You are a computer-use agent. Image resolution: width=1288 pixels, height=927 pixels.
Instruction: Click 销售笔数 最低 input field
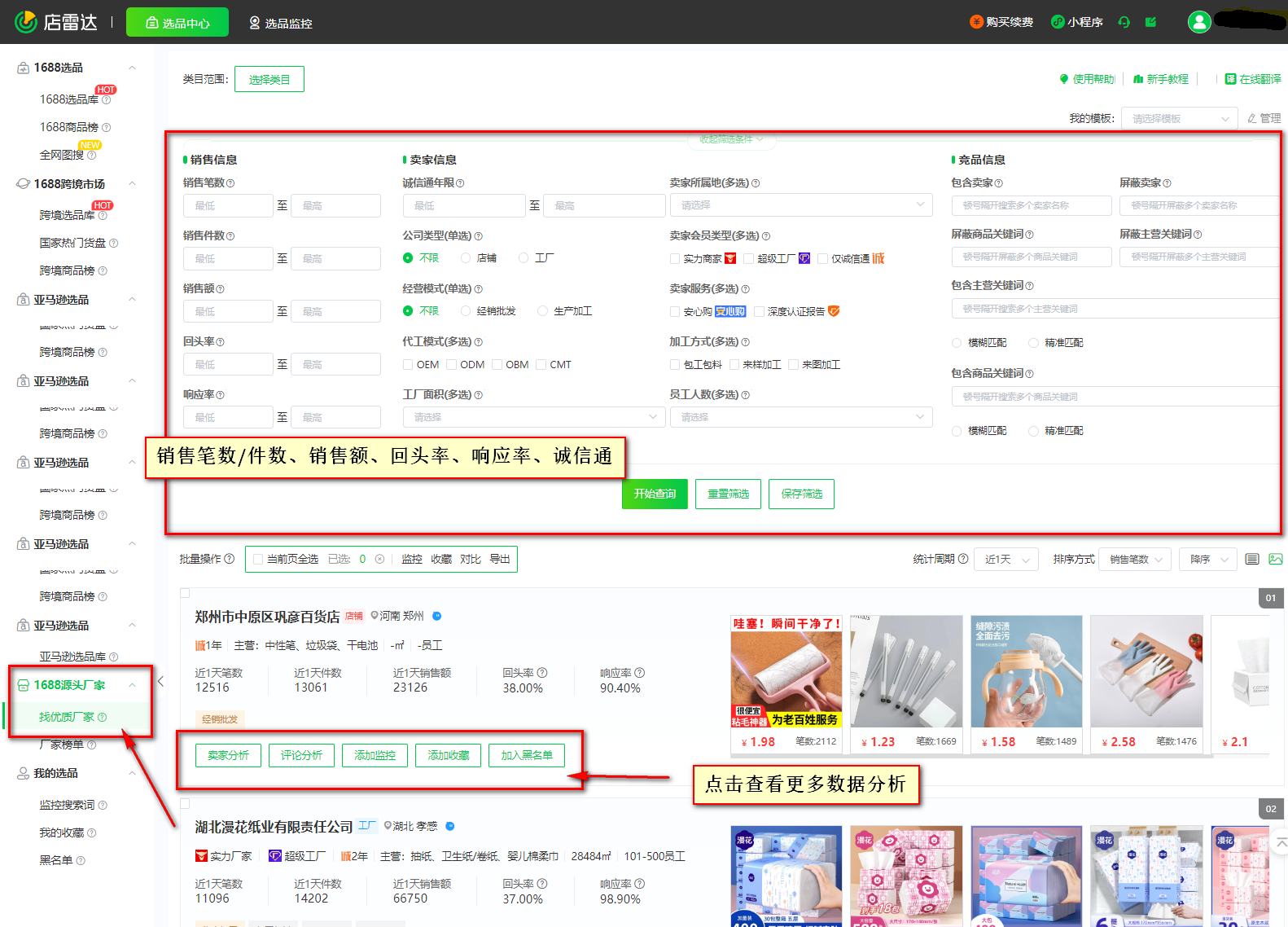228,205
